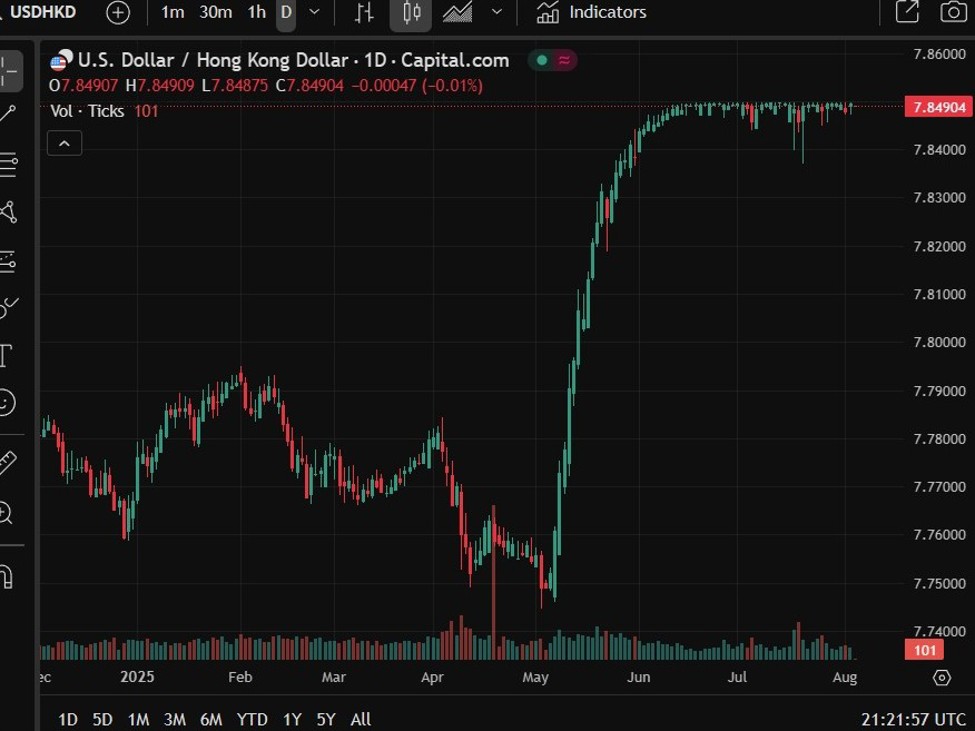The width and height of the screenshot is (975, 731).
Task: Open chart settings with the gear icon
Action: pyautogui.click(x=940, y=678)
